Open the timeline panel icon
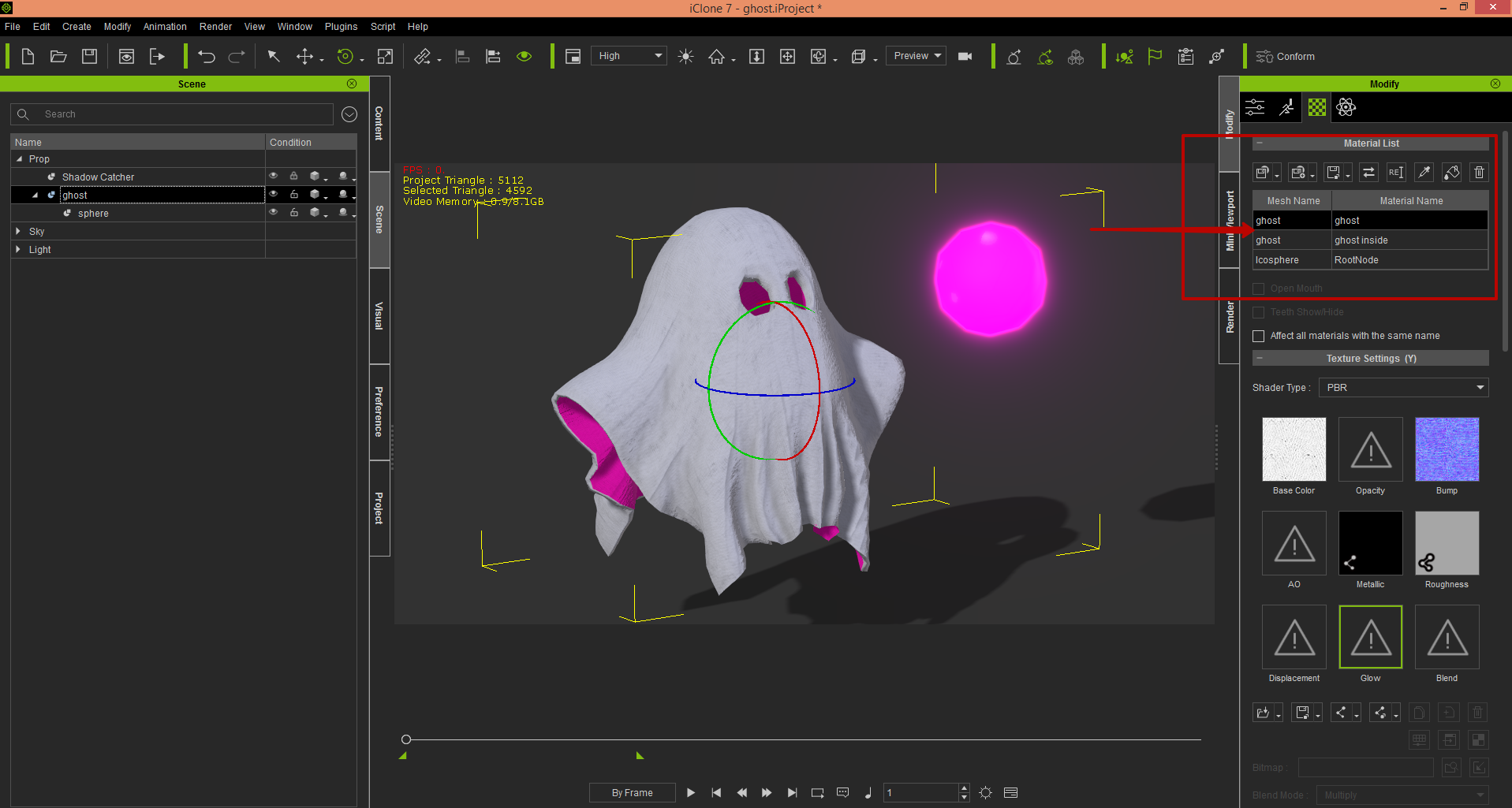Image resolution: width=1512 pixels, height=808 pixels. click(1010, 792)
